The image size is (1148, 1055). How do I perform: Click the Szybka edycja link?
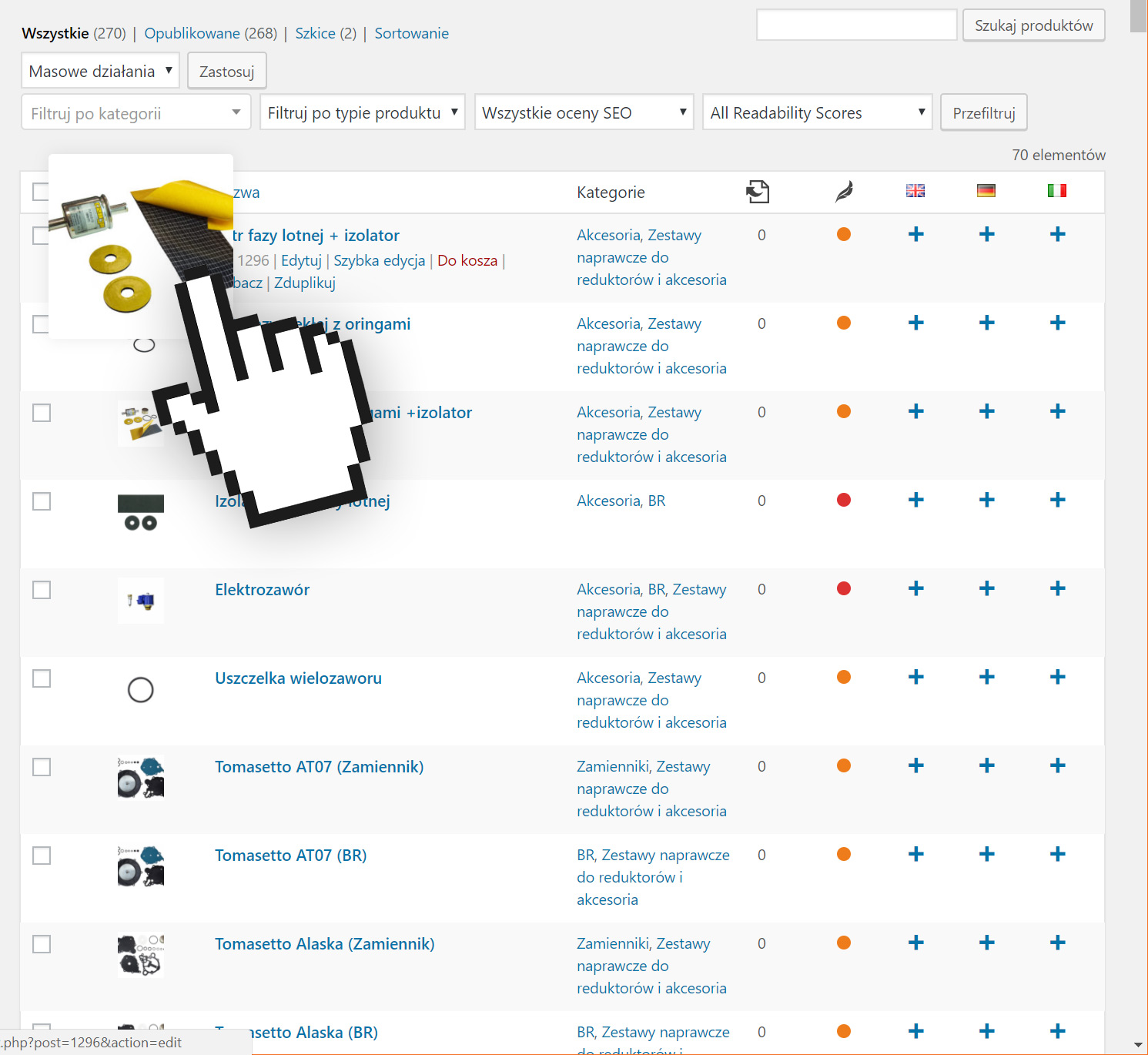click(x=380, y=260)
